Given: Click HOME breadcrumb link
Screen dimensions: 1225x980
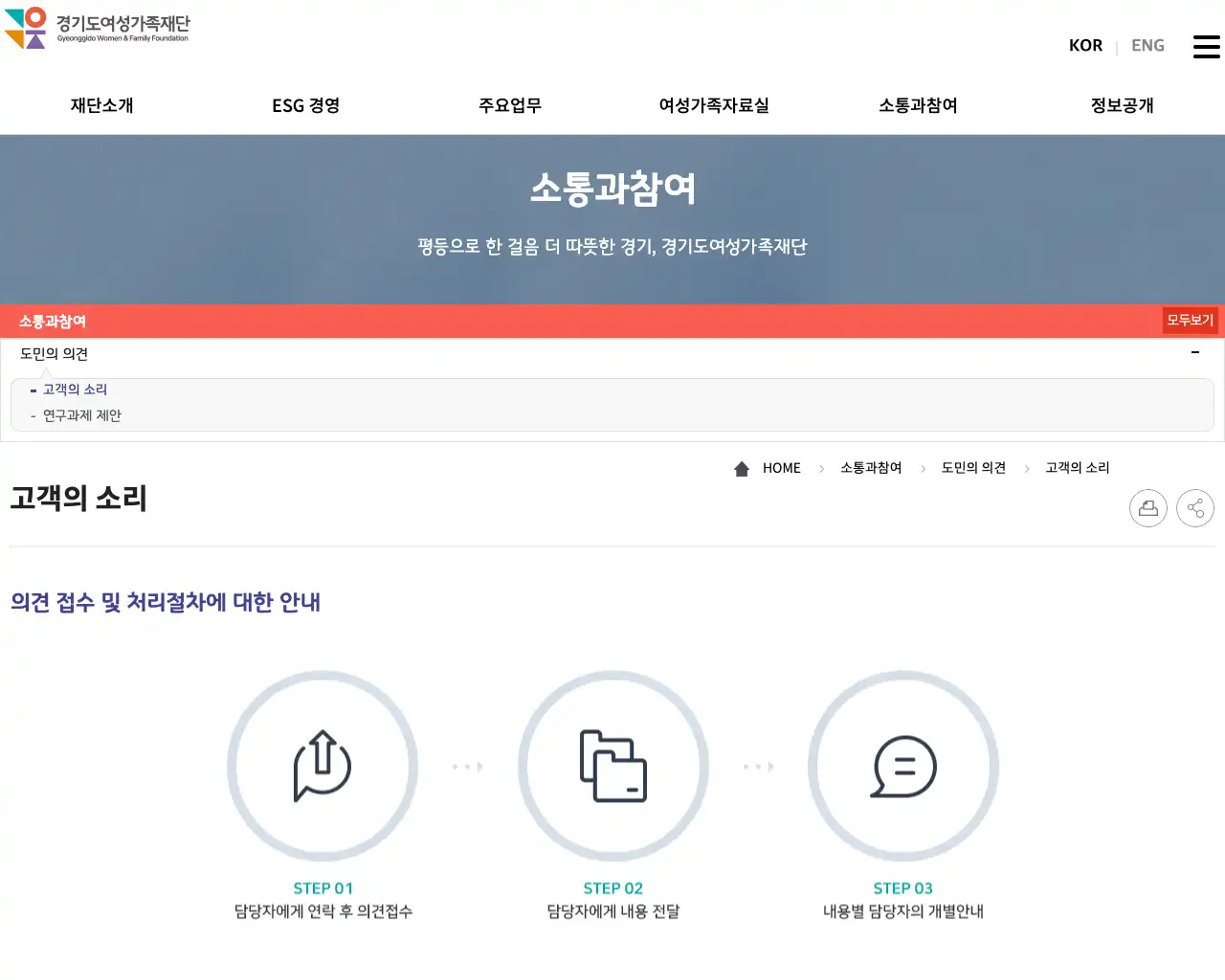Looking at the screenshot, I should (782, 468).
